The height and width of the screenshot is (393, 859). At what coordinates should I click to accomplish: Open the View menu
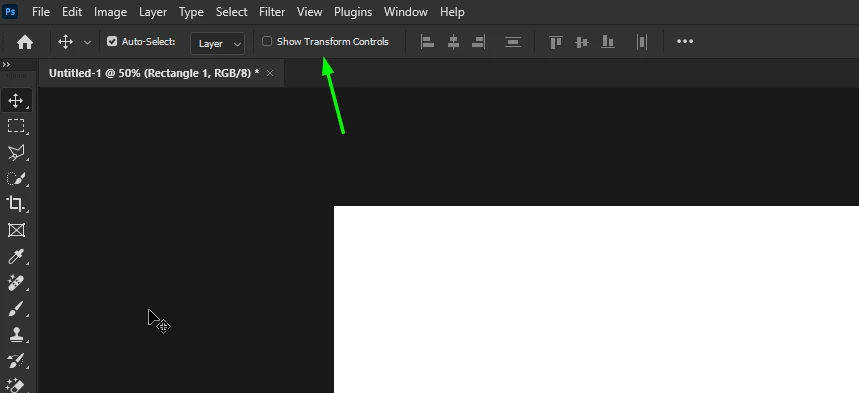[x=310, y=12]
